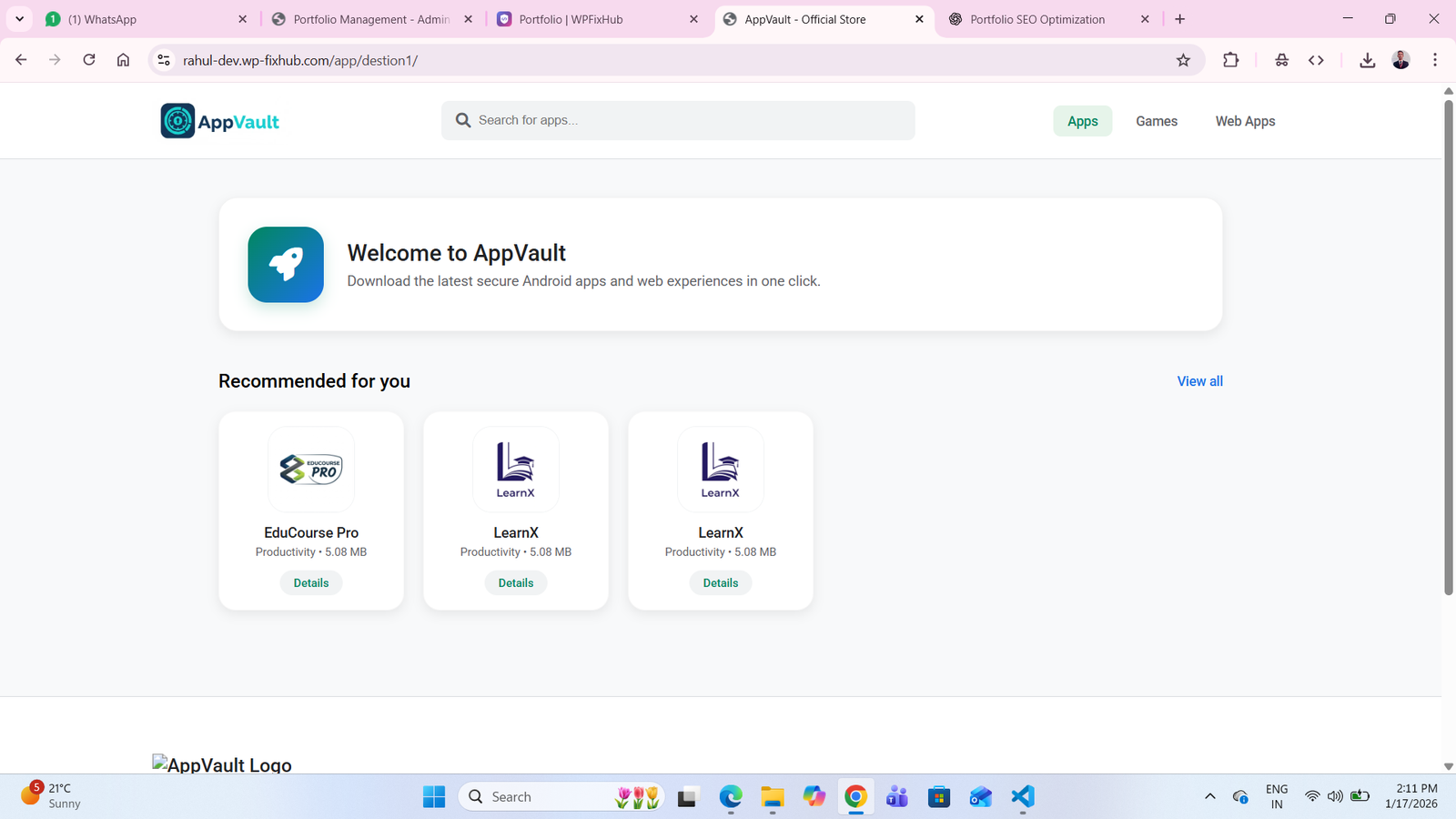
Task: Switch to the Games section
Action: point(1156,120)
